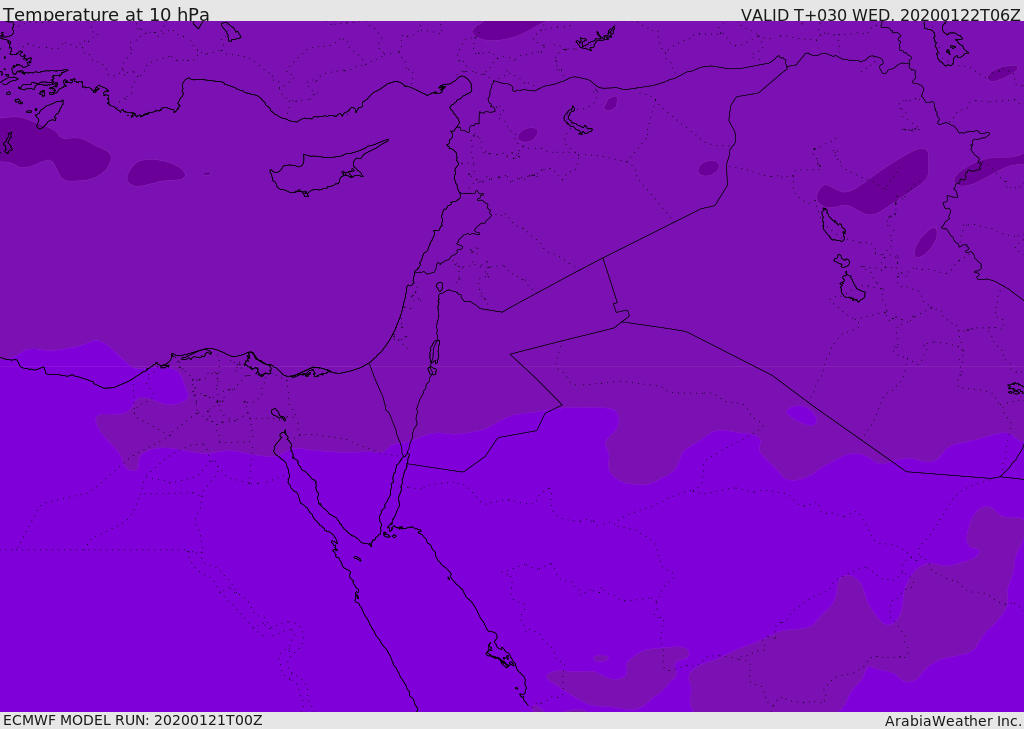1024x729 pixels.
Task: Click the Dead Sea outline on the map
Action: click(x=434, y=352)
